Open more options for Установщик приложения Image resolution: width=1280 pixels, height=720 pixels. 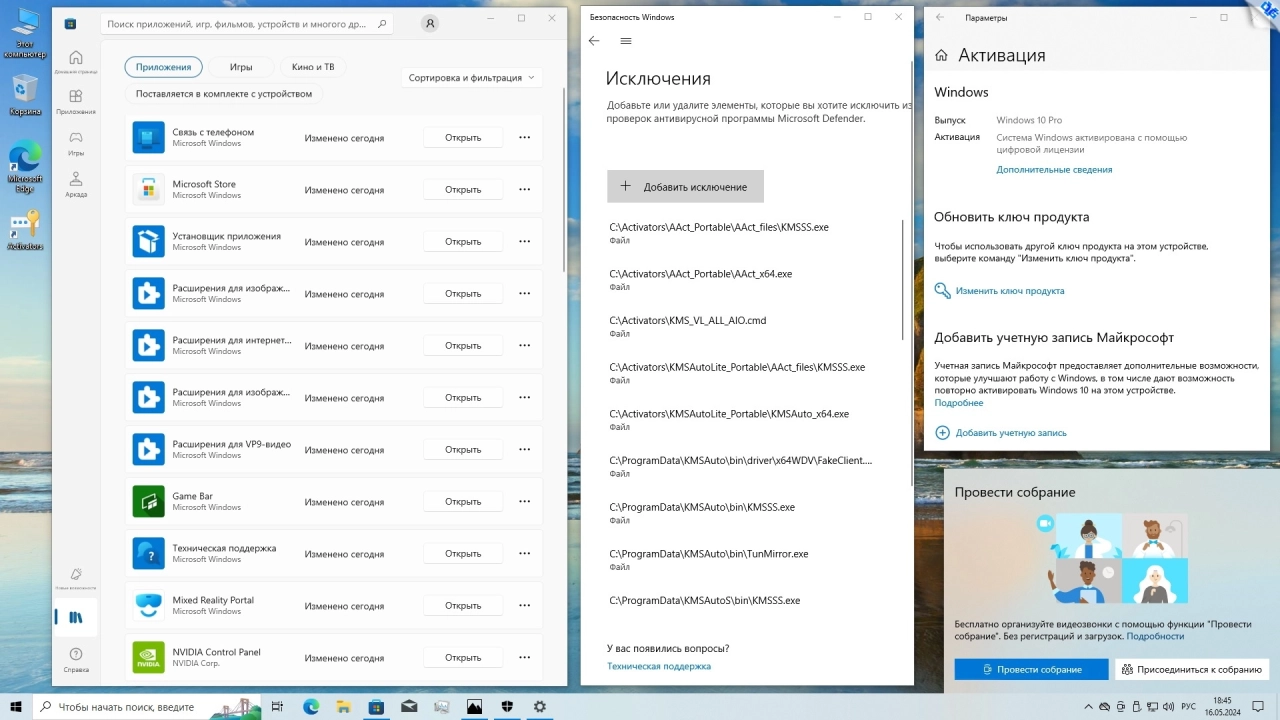[x=524, y=241]
